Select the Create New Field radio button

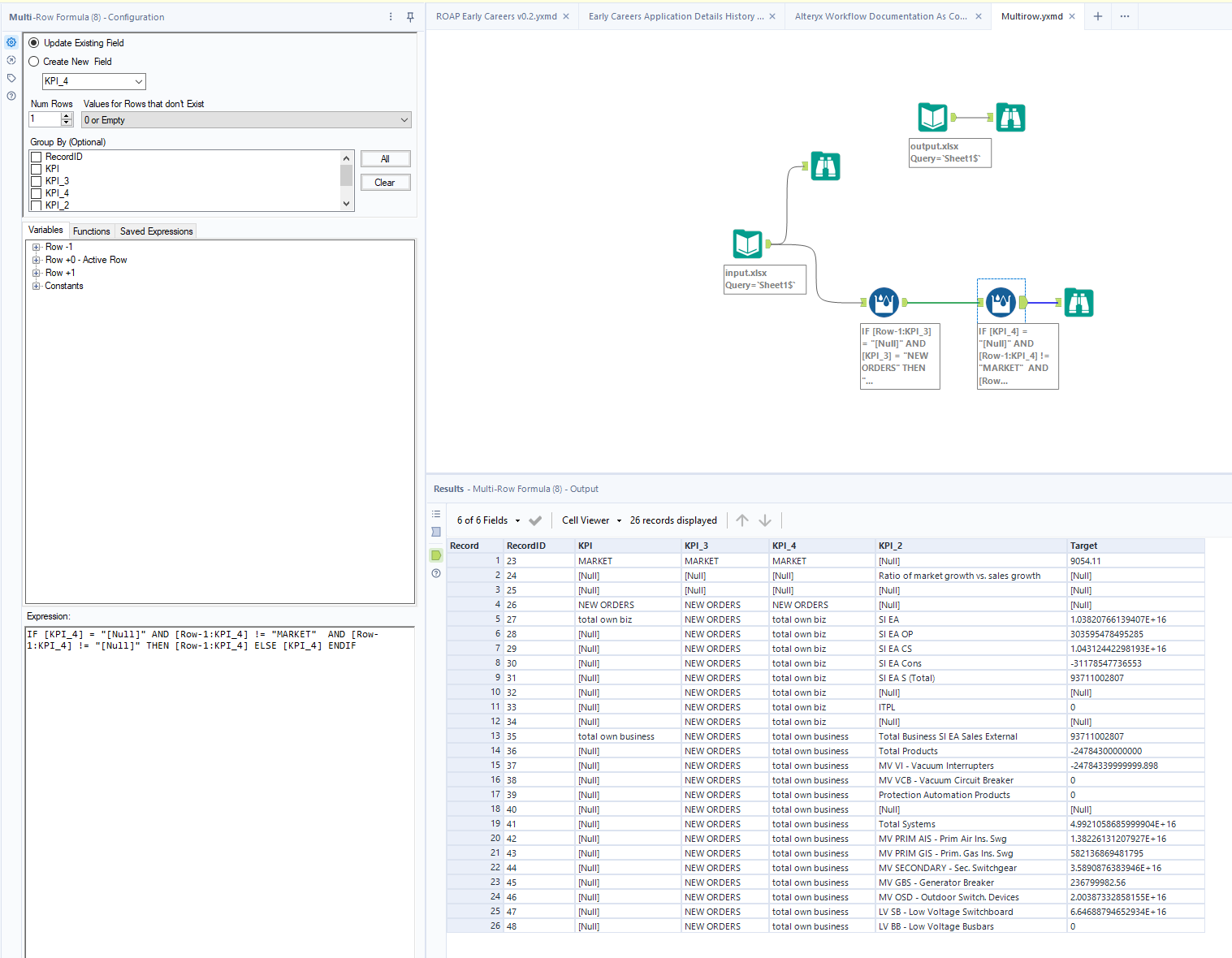coord(33,61)
